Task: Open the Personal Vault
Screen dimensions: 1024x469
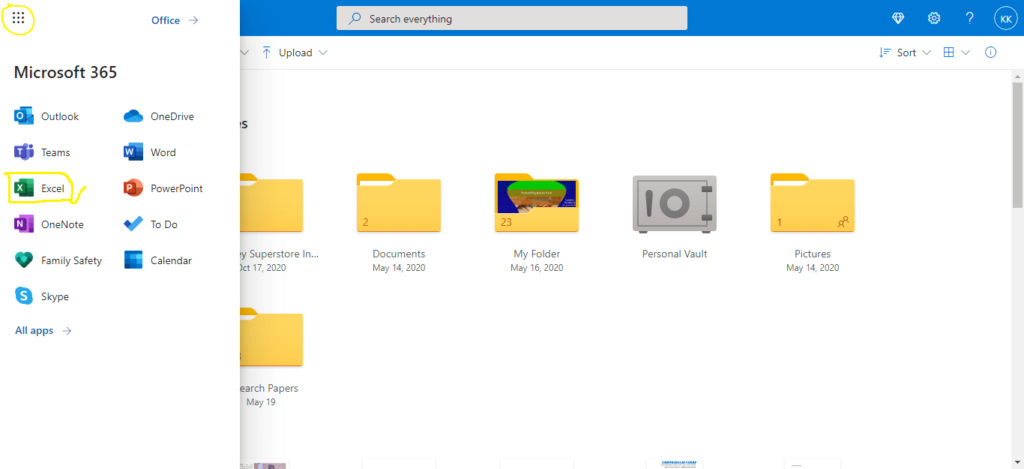Action: pyautogui.click(x=675, y=203)
